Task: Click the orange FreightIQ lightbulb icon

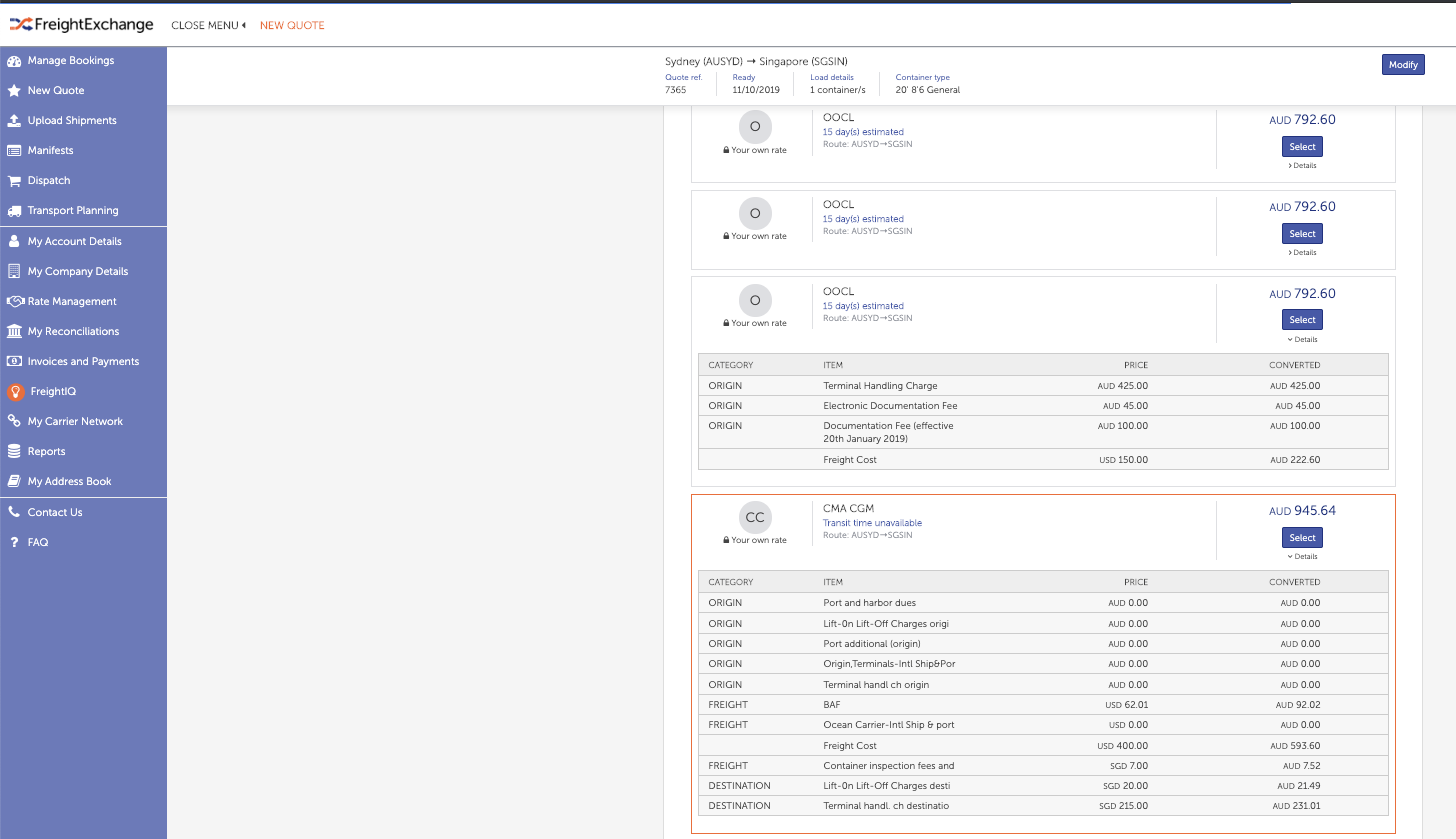Action: point(15,392)
